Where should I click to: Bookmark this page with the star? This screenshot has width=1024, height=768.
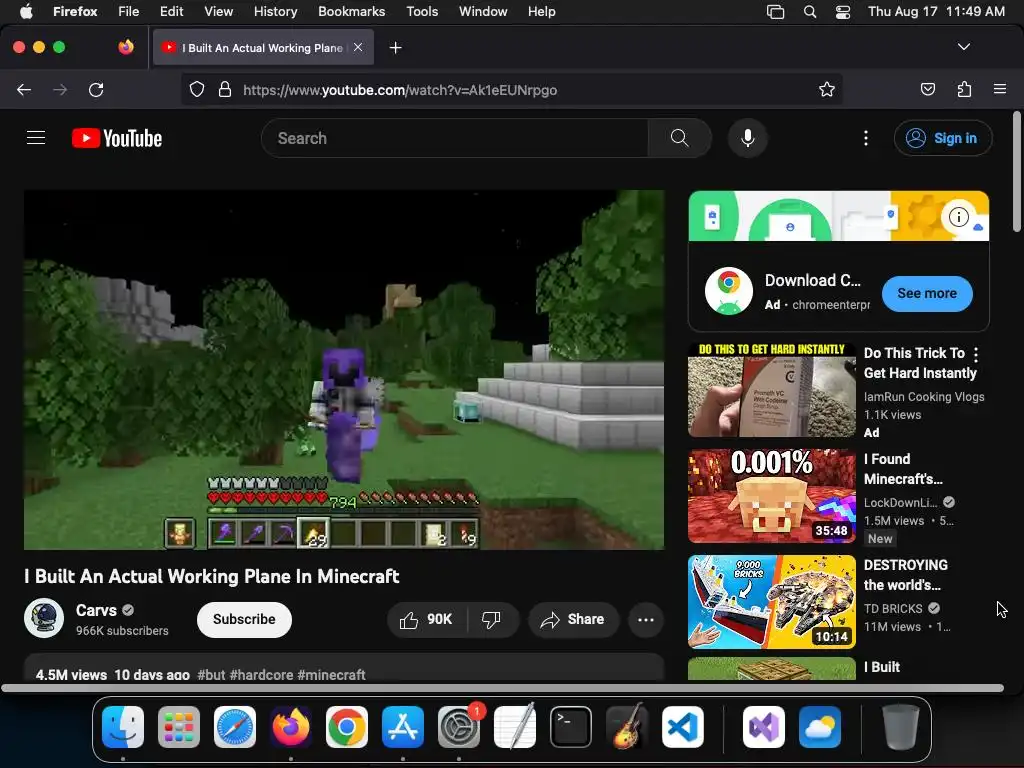tap(827, 89)
